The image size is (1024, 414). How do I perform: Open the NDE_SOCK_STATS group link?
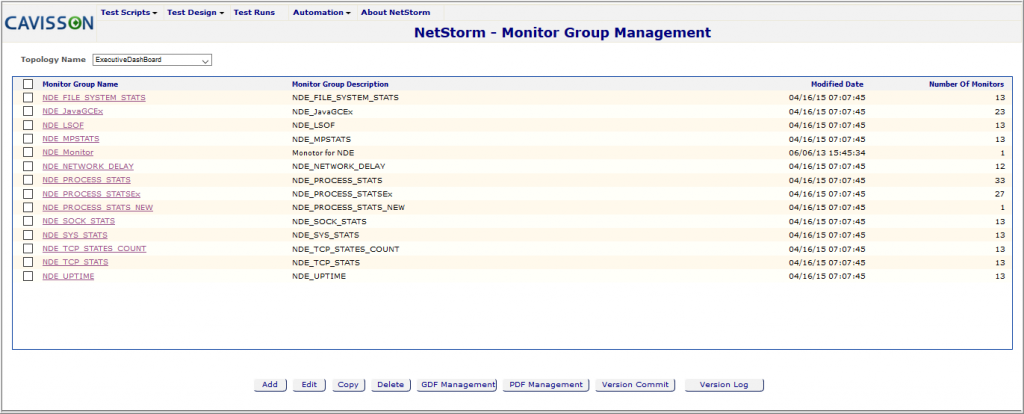(x=79, y=221)
